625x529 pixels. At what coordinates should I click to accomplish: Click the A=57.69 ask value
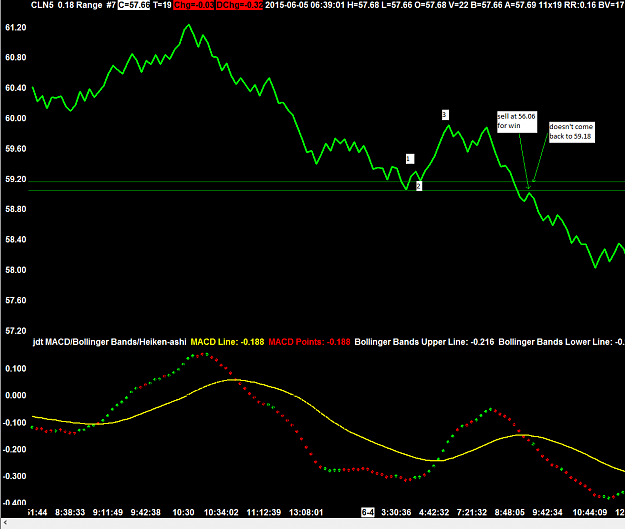coord(521,5)
